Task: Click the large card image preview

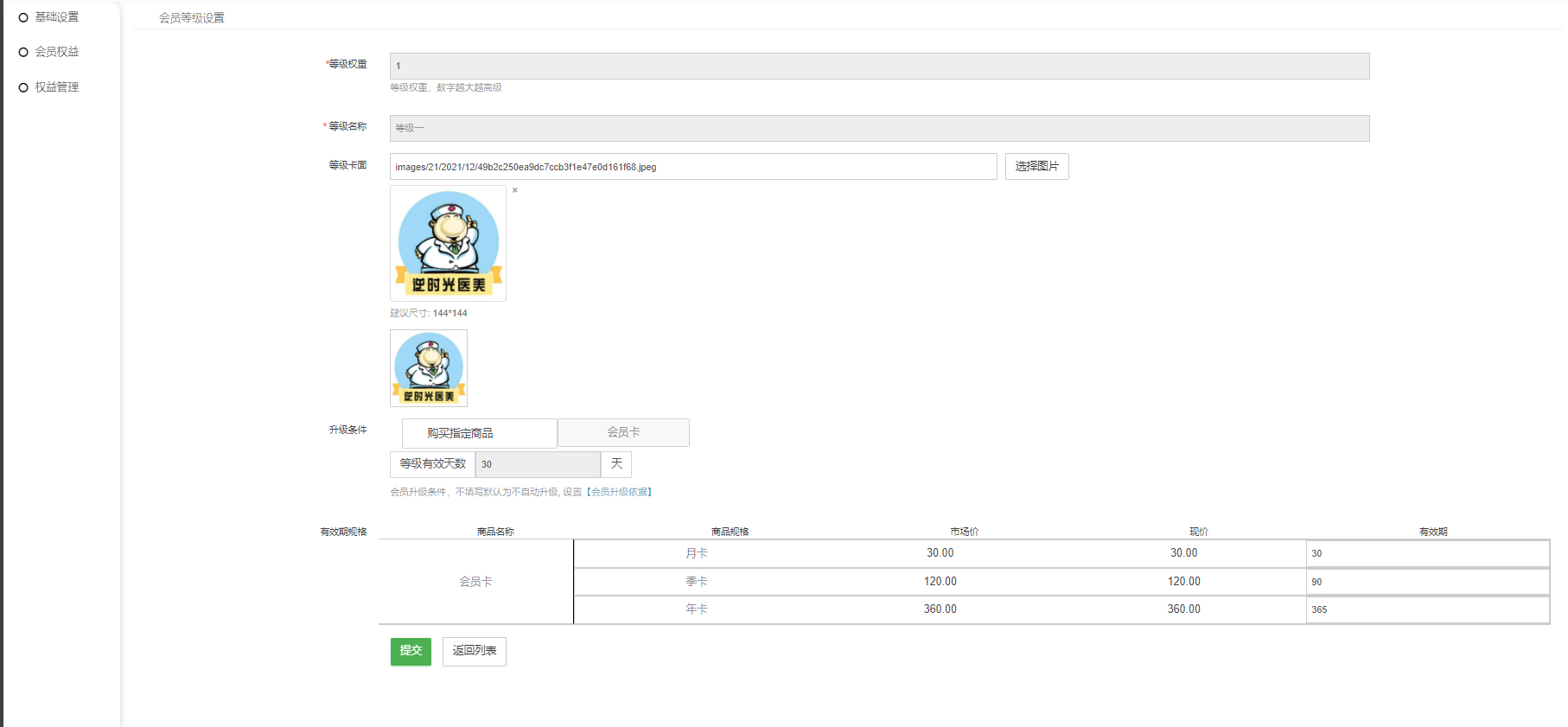Action: point(448,243)
